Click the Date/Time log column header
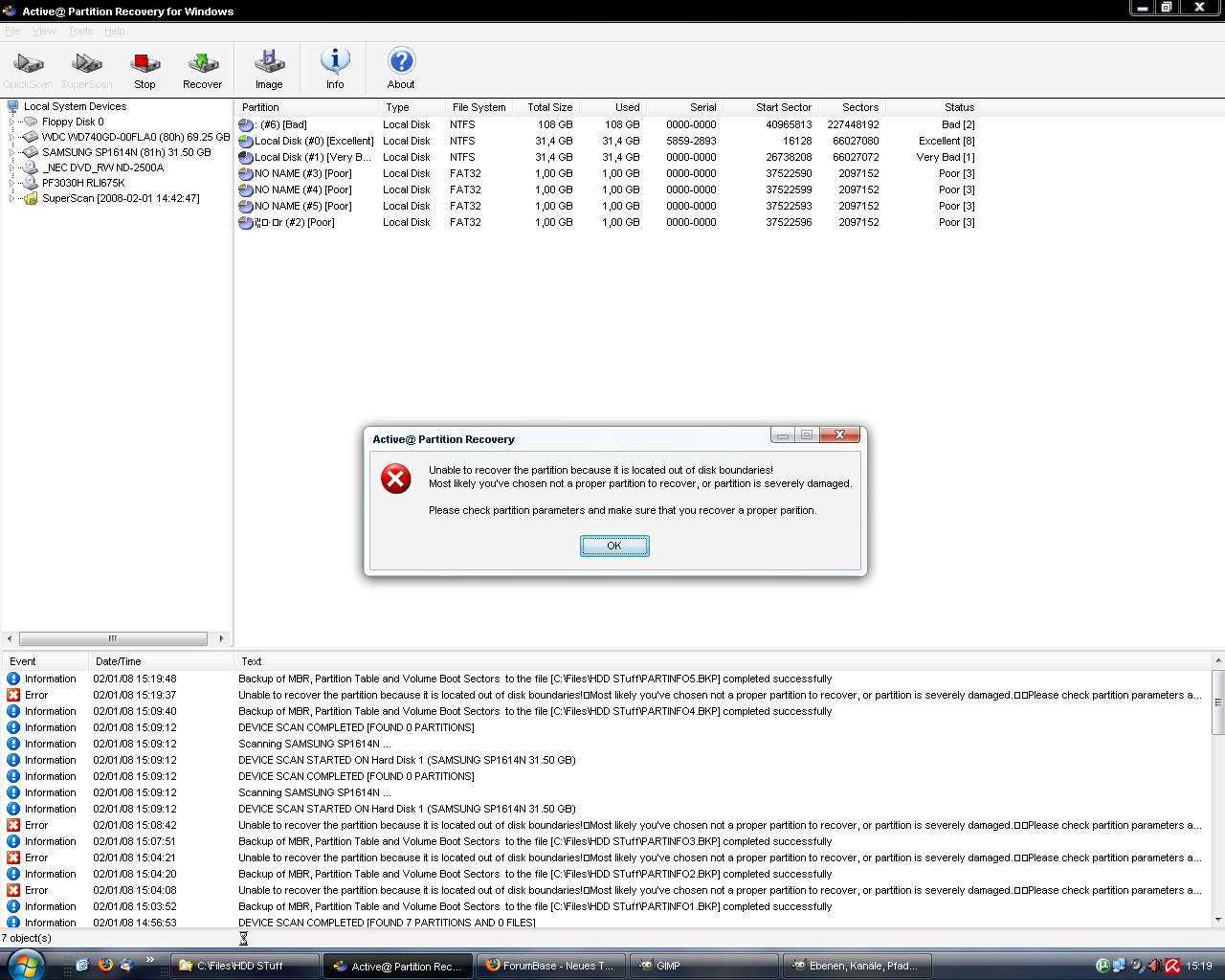1225x980 pixels. click(x=161, y=661)
